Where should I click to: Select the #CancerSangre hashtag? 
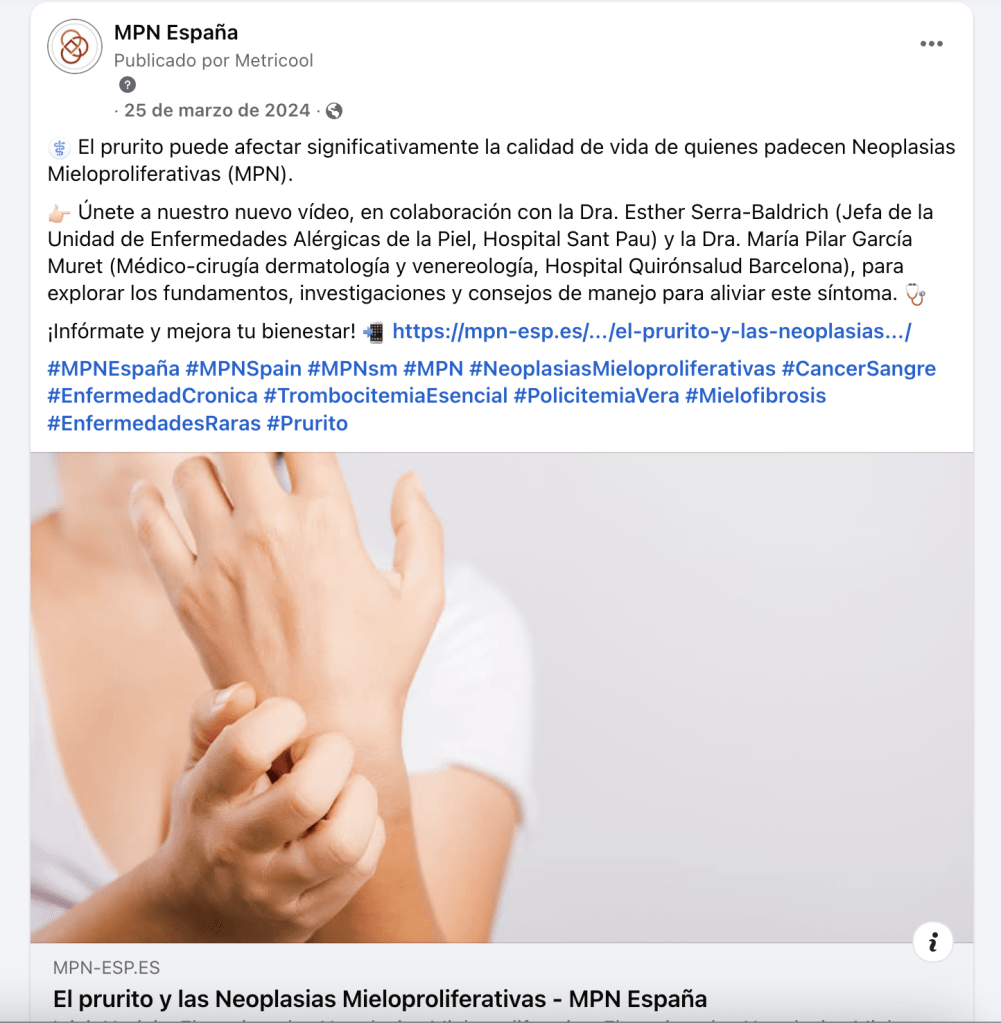[859, 369]
